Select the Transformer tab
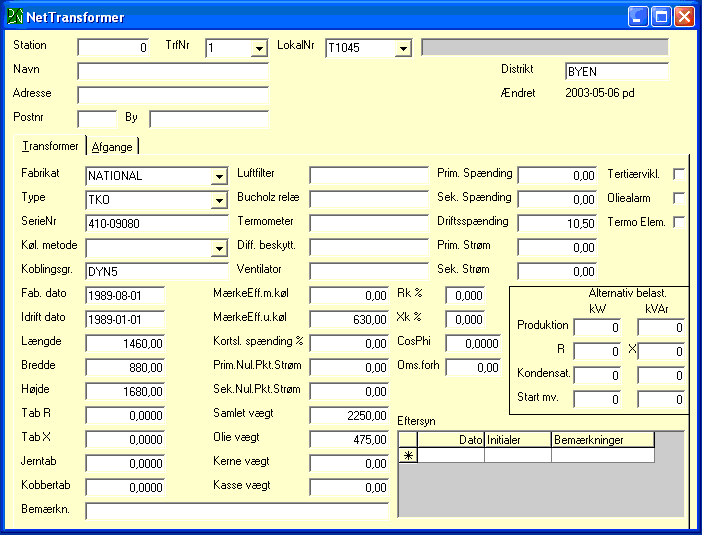 click(50, 147)
